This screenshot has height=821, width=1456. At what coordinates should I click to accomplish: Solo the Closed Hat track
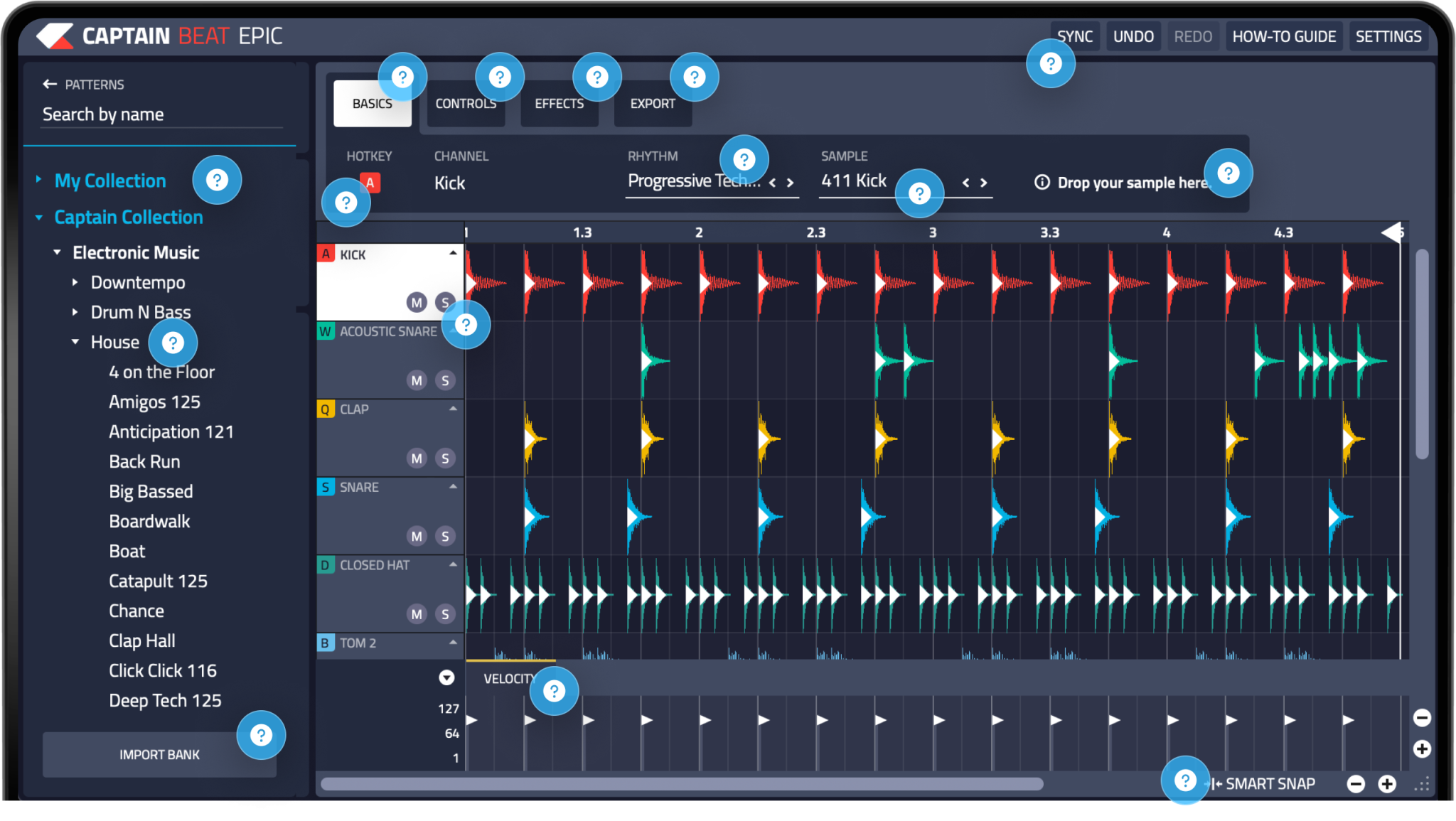click(x=445, y=614)
